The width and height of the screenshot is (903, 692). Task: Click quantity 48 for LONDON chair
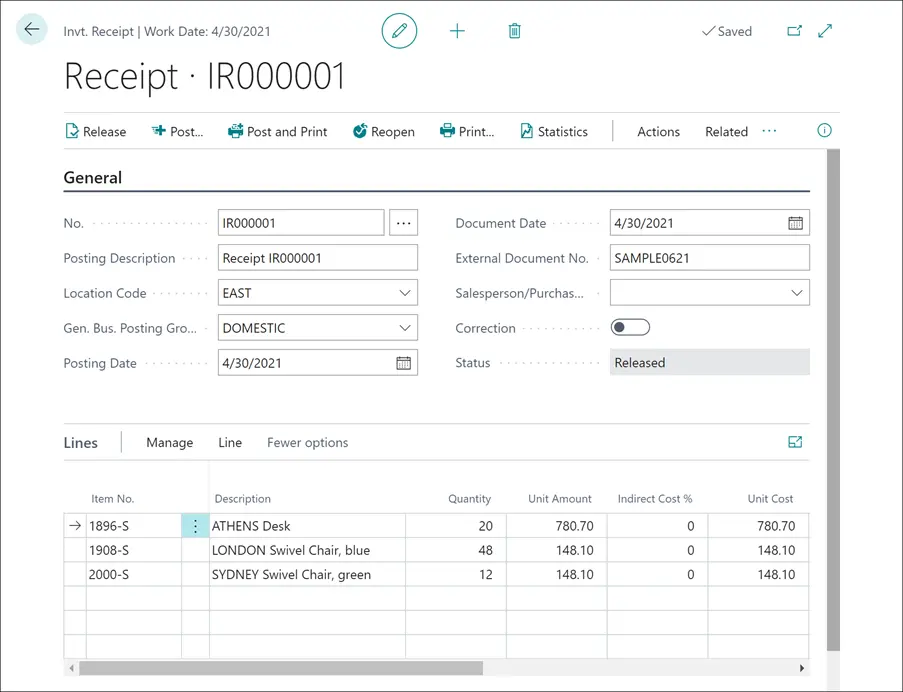coord(456,550)
